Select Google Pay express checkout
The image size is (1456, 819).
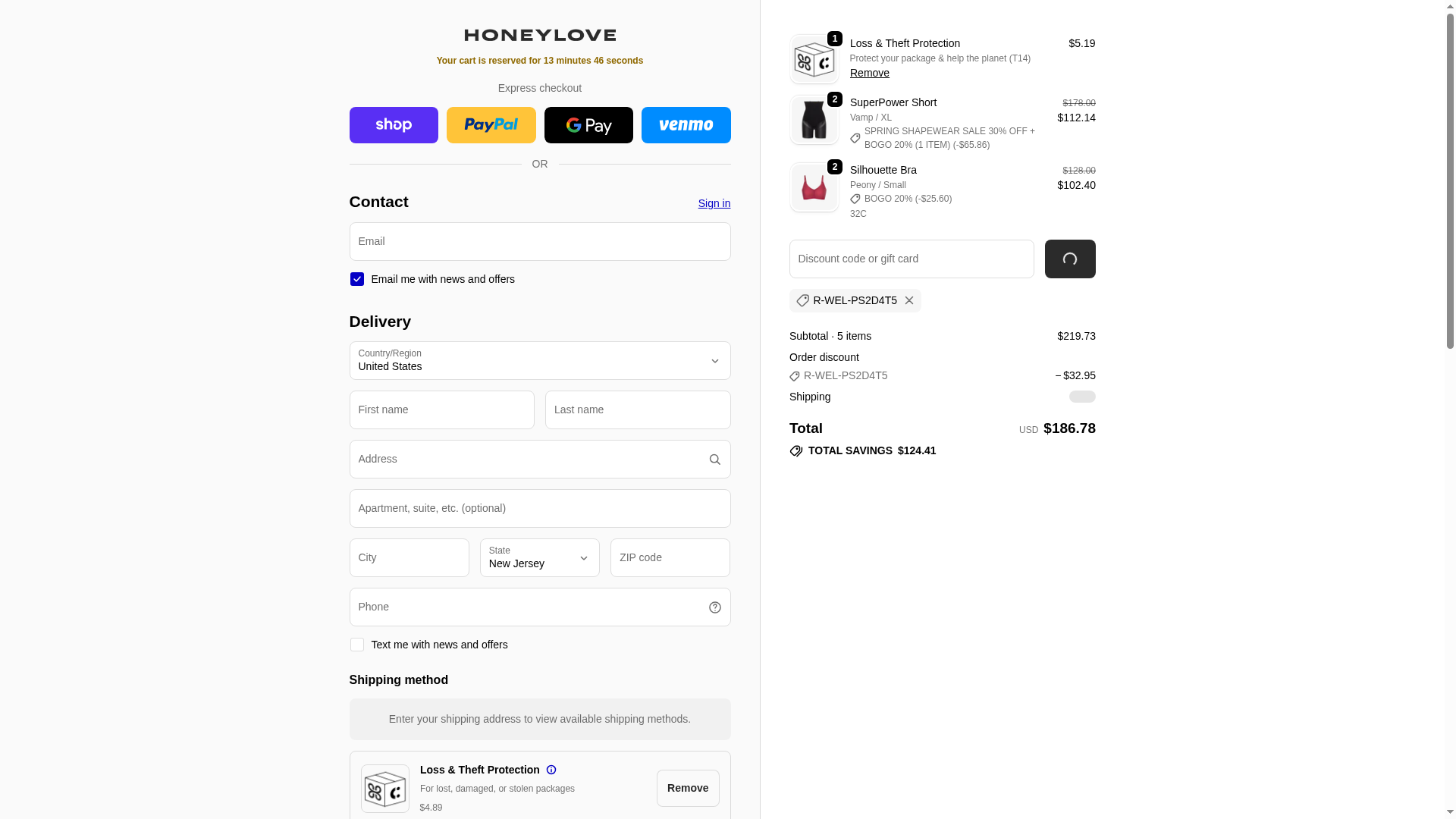[x=588, y=125]
